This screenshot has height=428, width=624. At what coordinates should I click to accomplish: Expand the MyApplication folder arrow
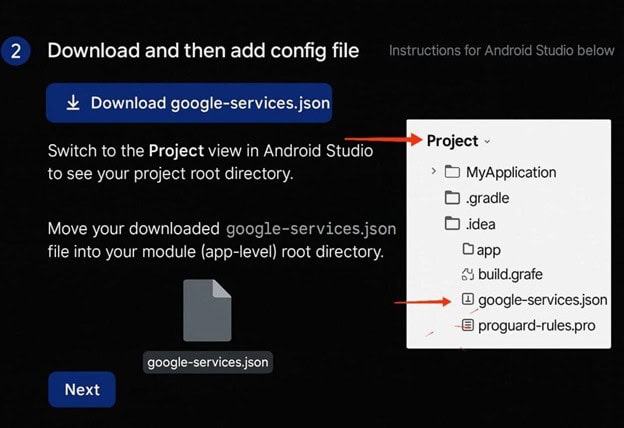(433, 172)
